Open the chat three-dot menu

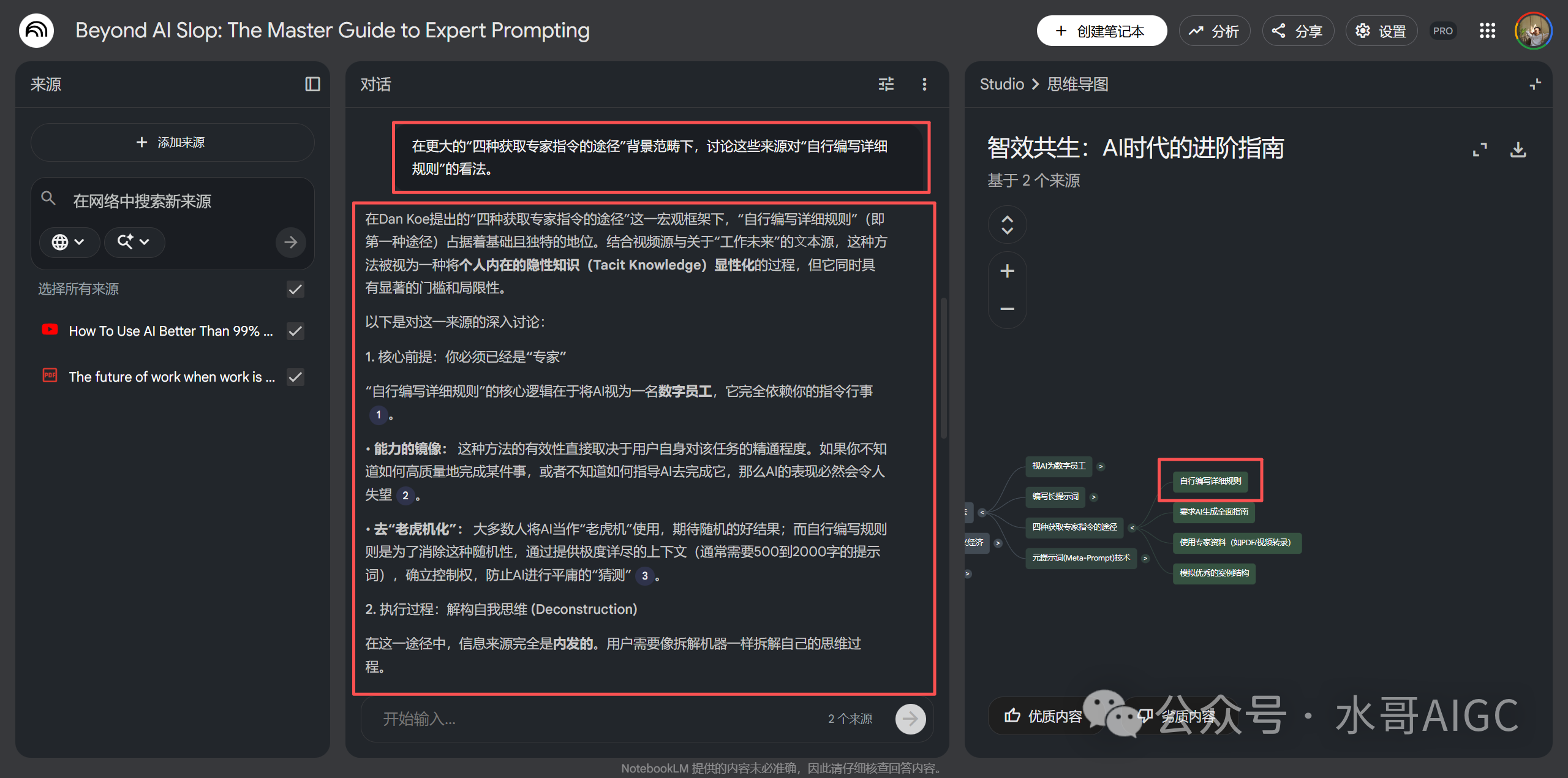924,84
